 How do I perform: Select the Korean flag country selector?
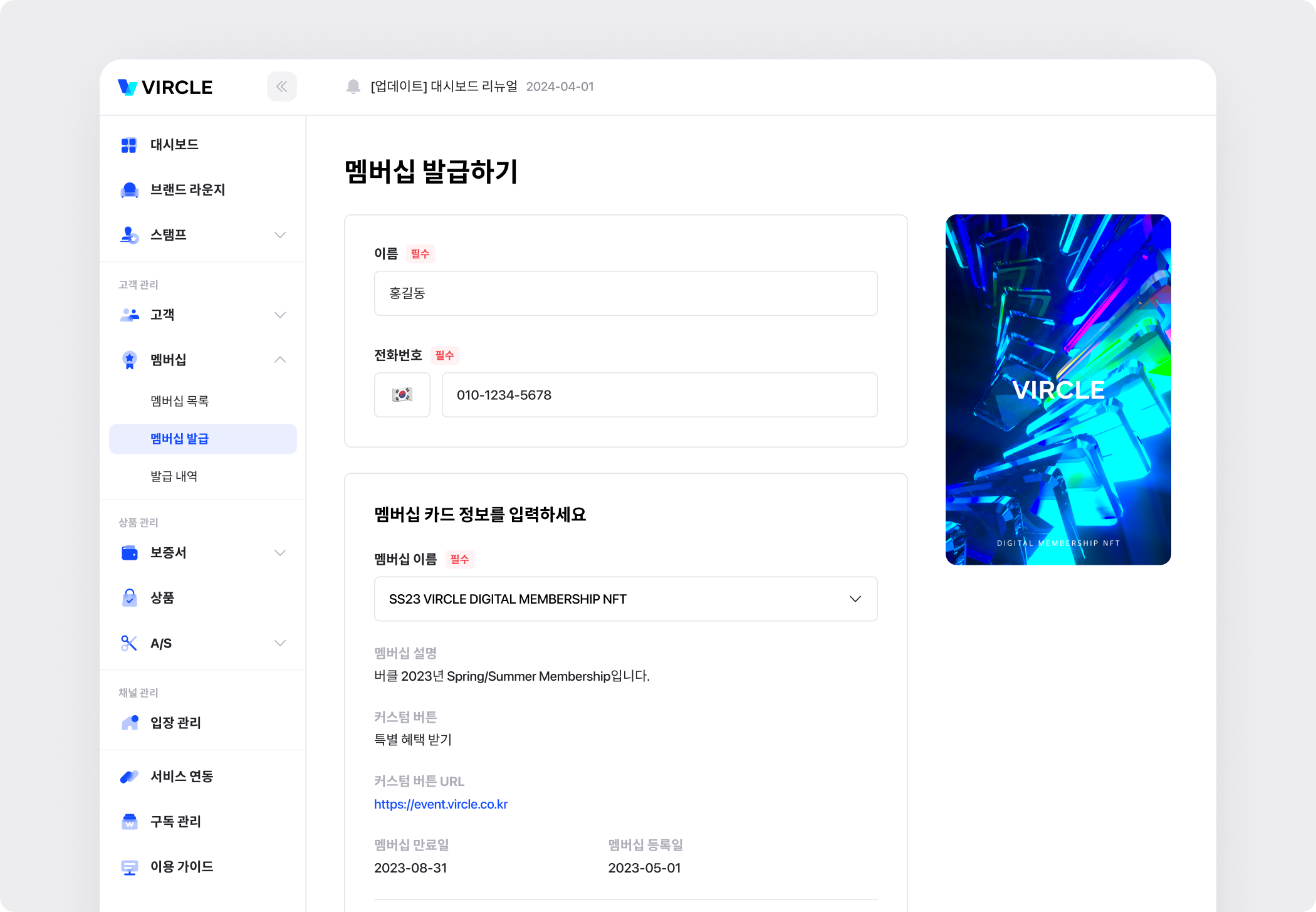(x=402, y=395)
